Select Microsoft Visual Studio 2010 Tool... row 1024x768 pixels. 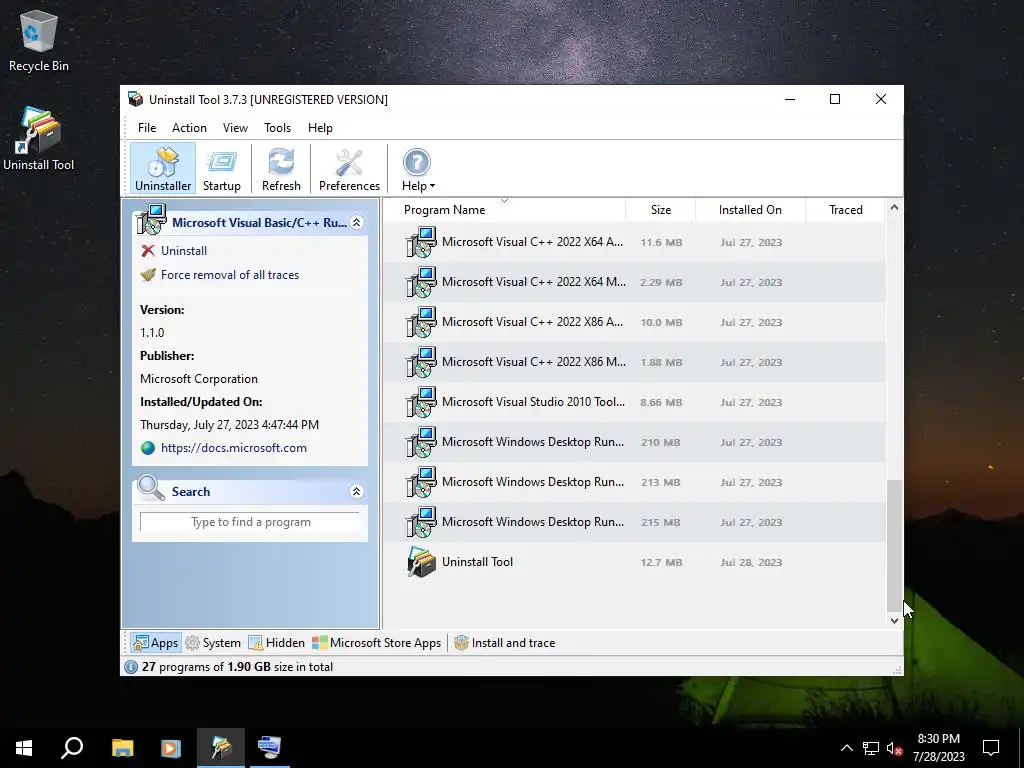tap(634, 402)
